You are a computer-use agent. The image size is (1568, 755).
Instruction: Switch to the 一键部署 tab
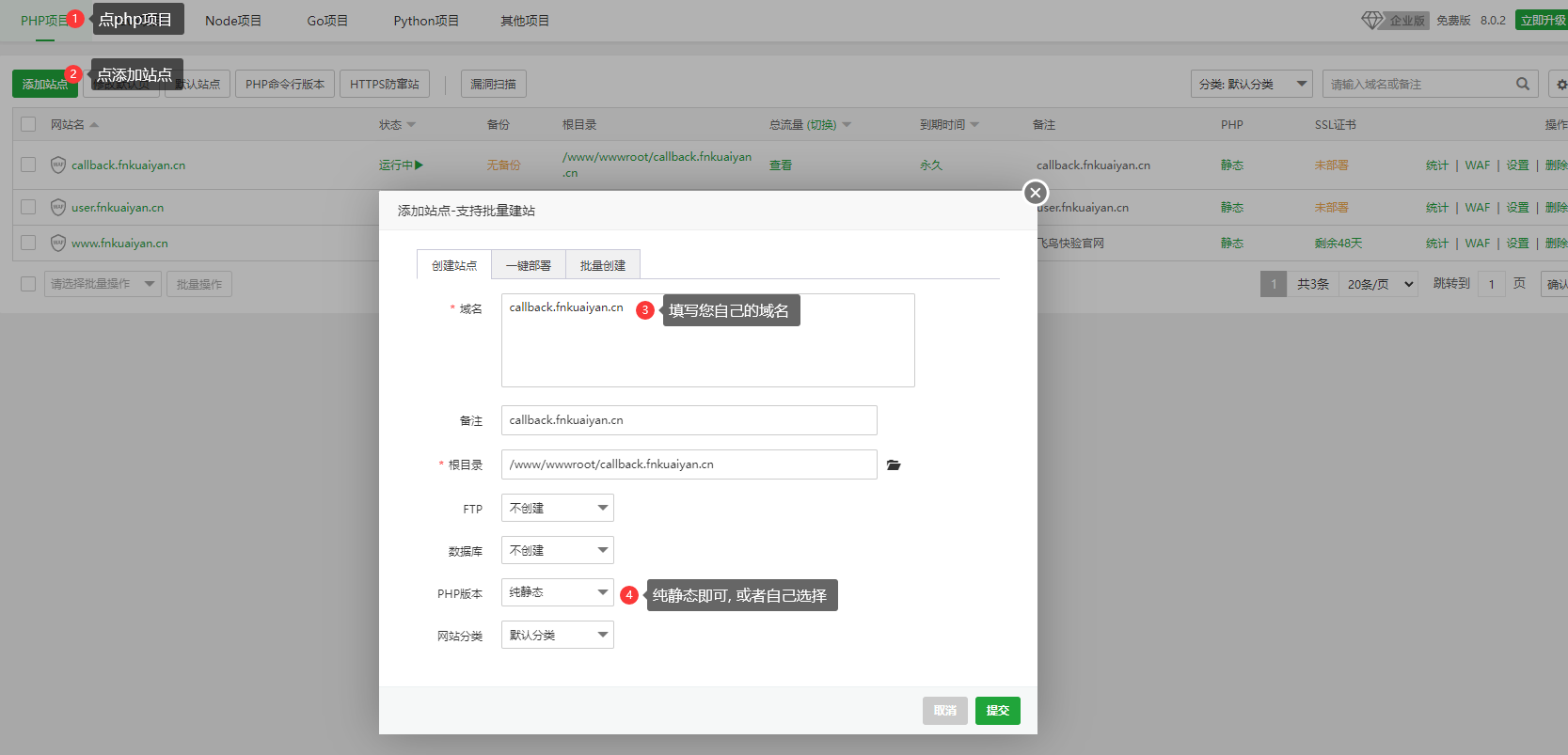(528, 265)
